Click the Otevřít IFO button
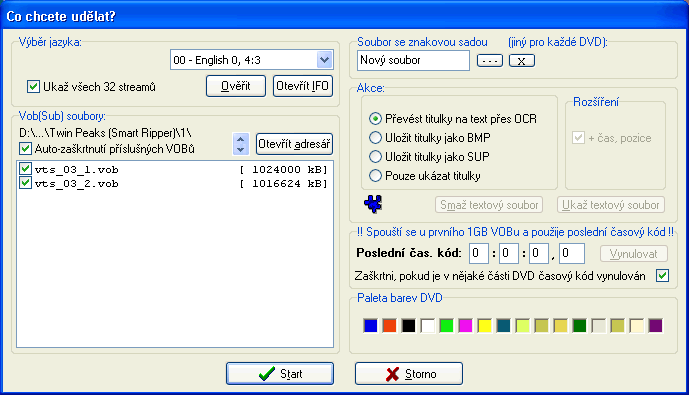This screenshot has width=689, height=395. (303, 86)
